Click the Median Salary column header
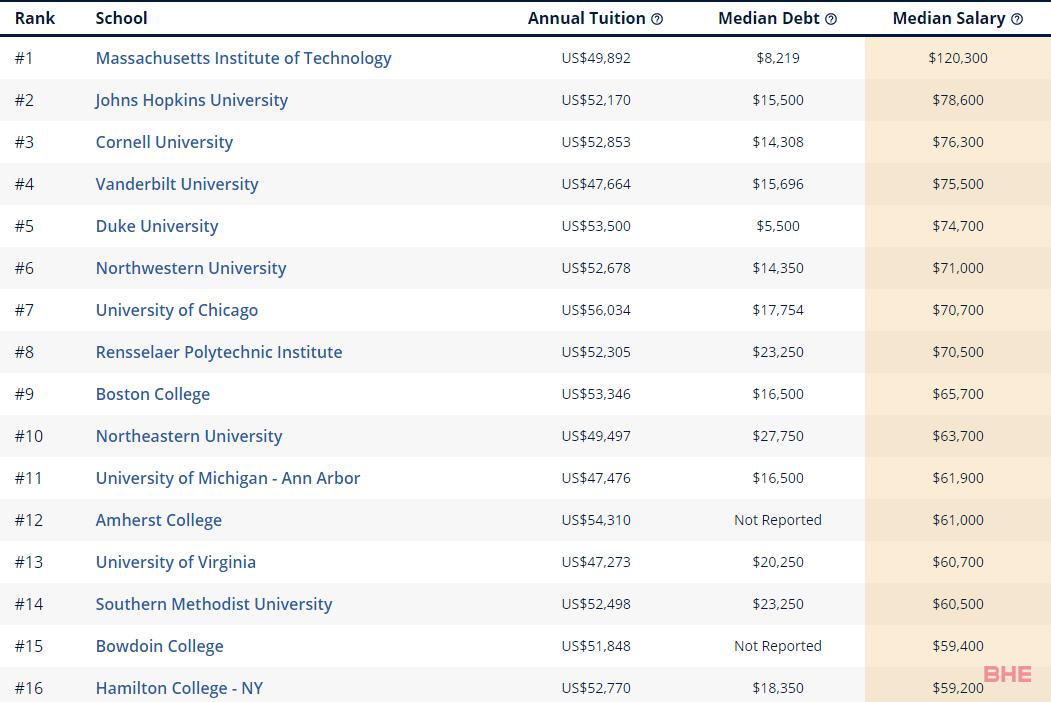Viewport: 1051px width, 702px height. pos(948,19)
